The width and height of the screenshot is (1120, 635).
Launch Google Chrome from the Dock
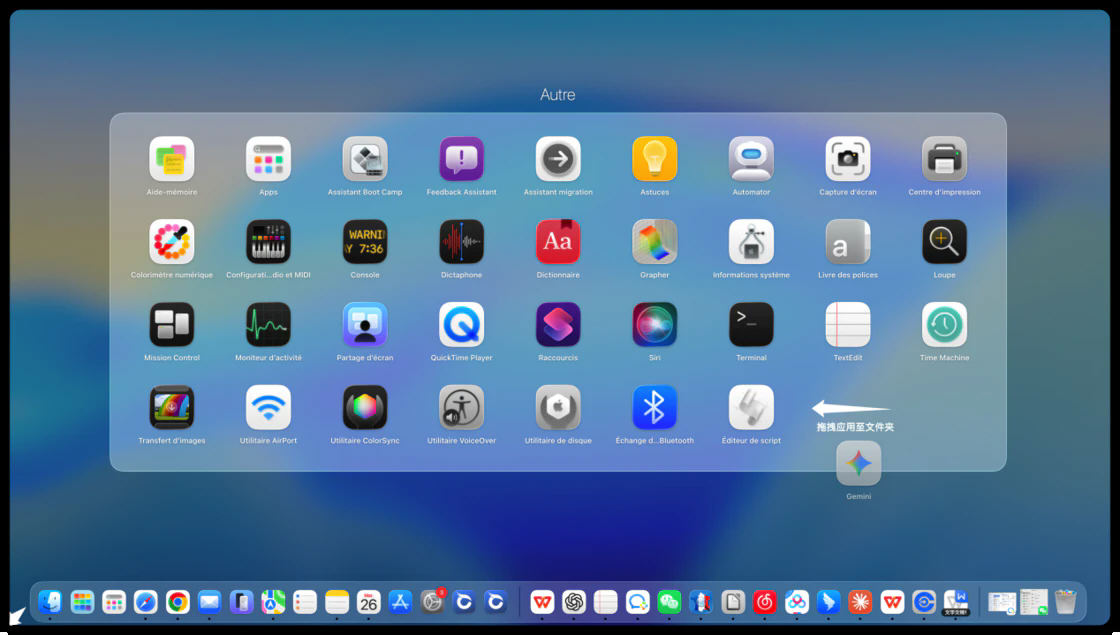(177, 602)
